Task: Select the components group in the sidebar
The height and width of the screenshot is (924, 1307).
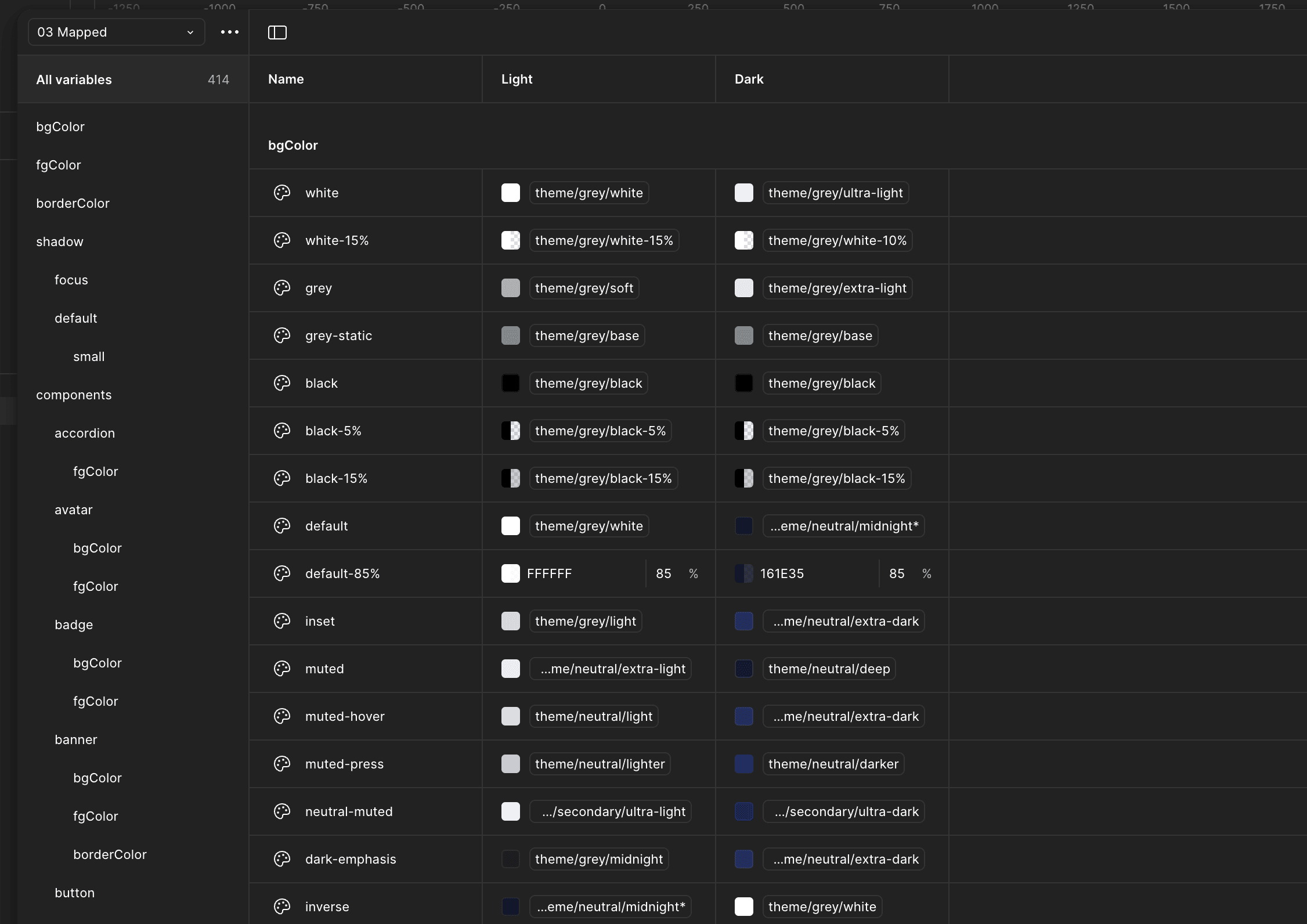Action: coord(74,395)
